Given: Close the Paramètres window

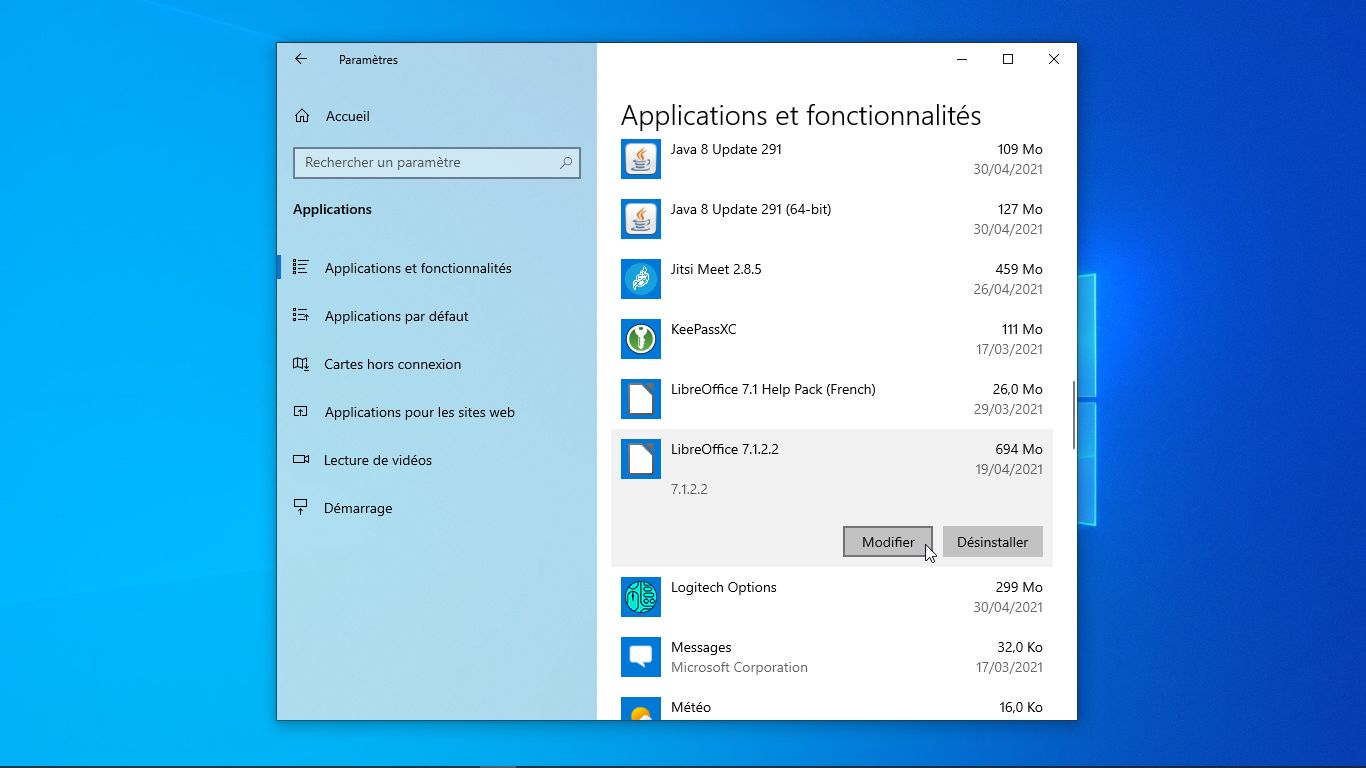Looking at the screenshot, I should coord(1054,59).
